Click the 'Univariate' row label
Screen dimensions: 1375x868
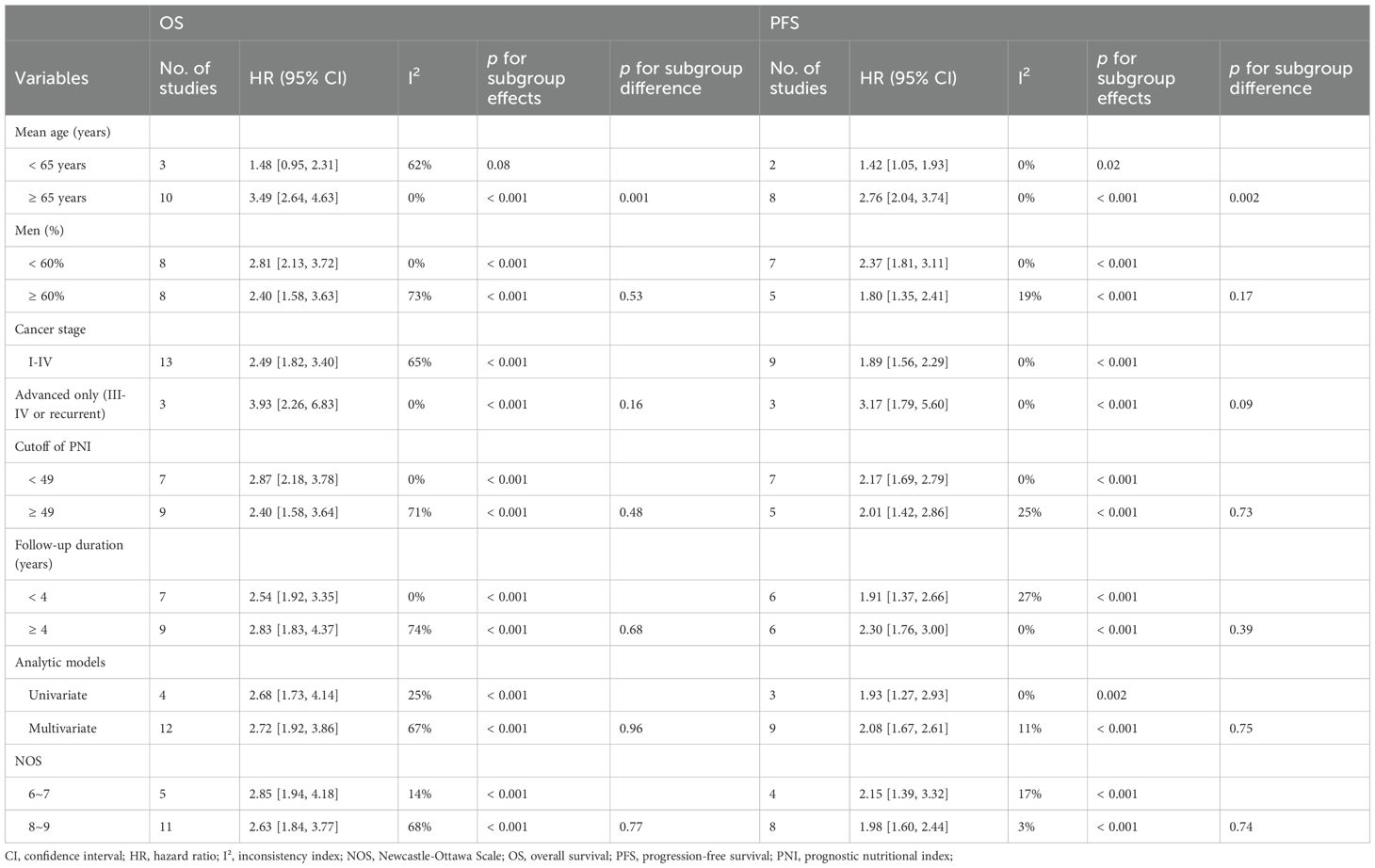[57, 695]
